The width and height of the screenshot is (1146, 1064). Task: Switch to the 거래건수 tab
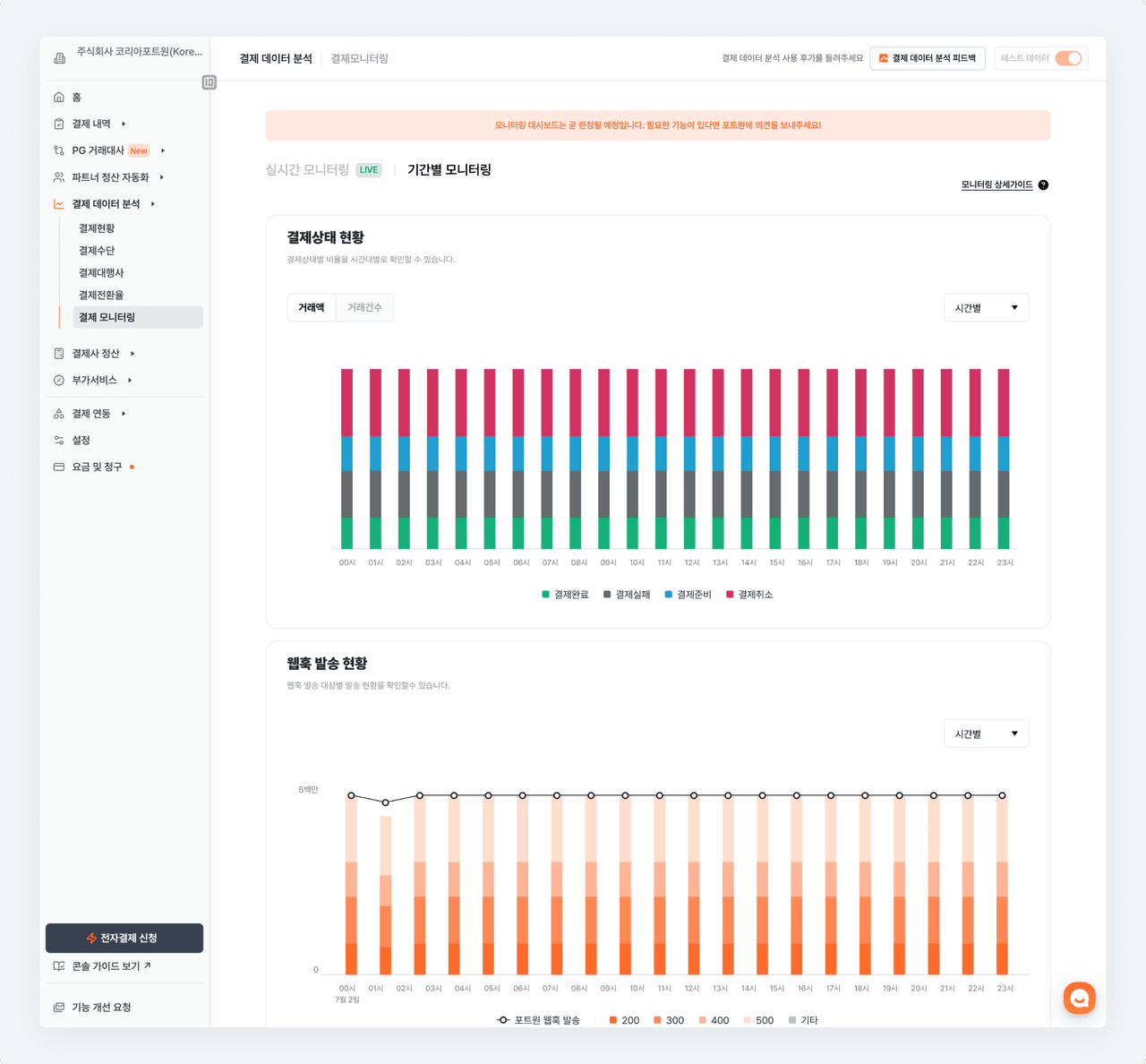point(364,308)
